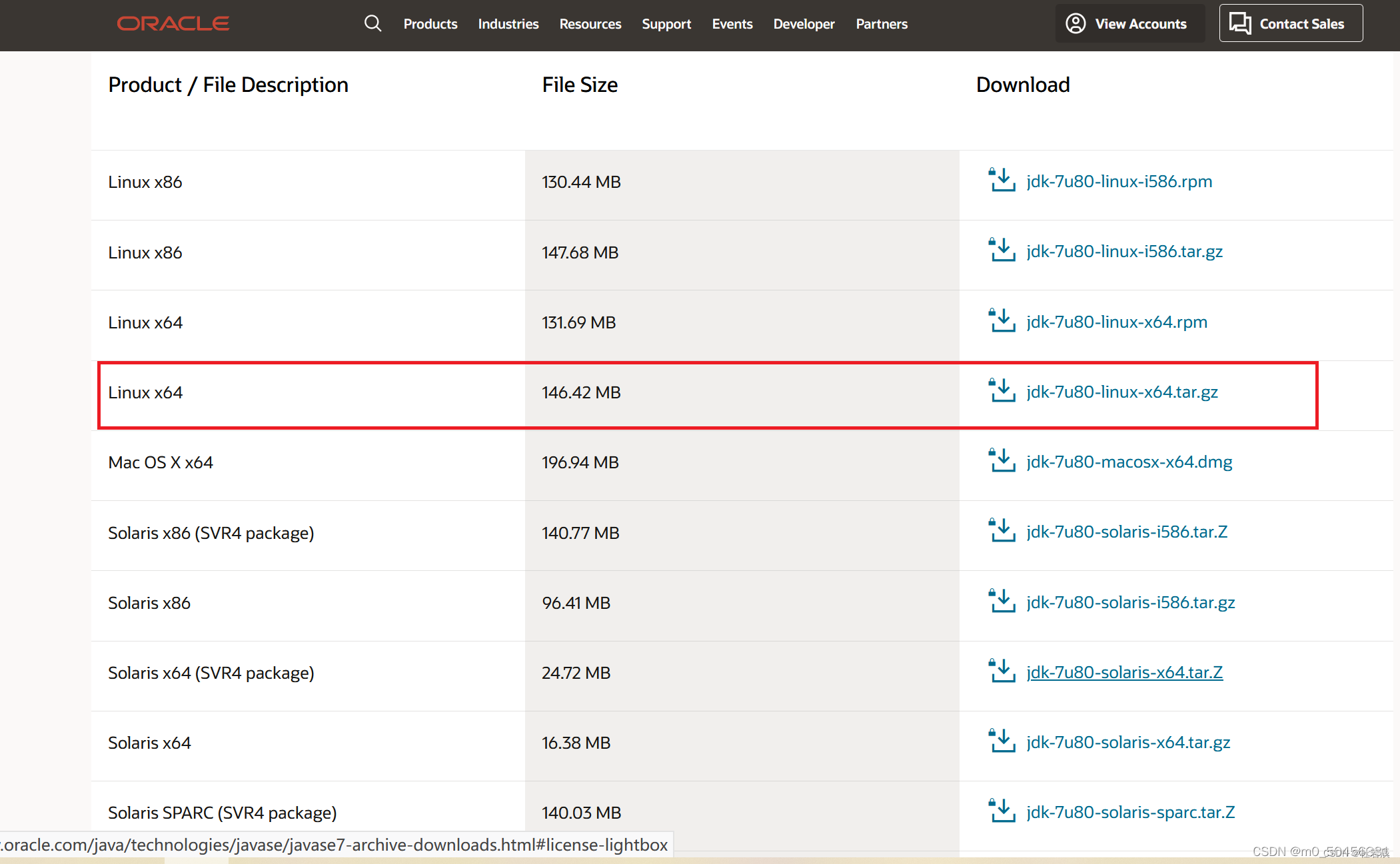Open the Products menu
Screen dimensions: 1400x864
[430, 24]
